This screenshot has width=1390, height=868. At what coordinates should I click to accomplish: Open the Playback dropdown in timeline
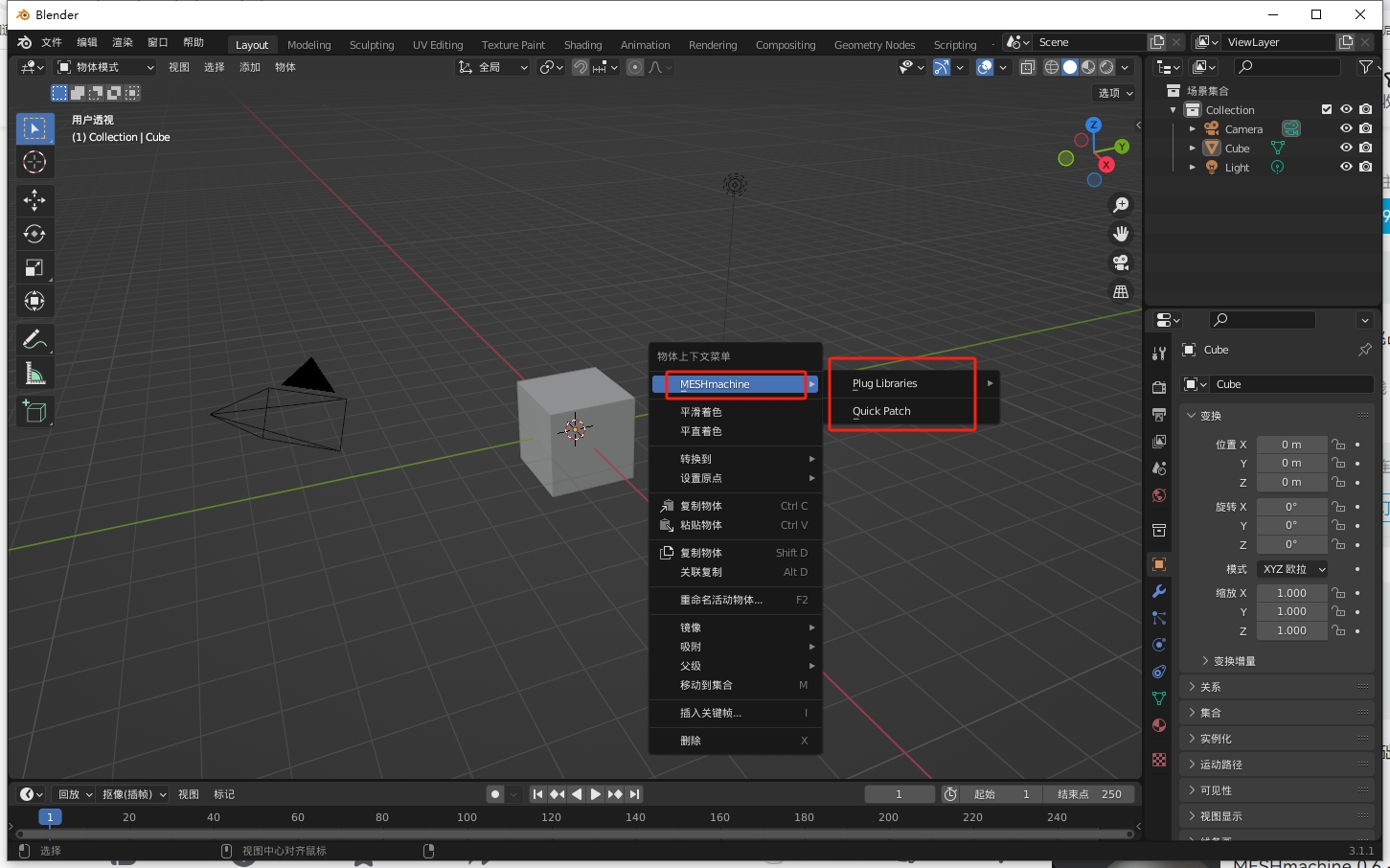75,794
